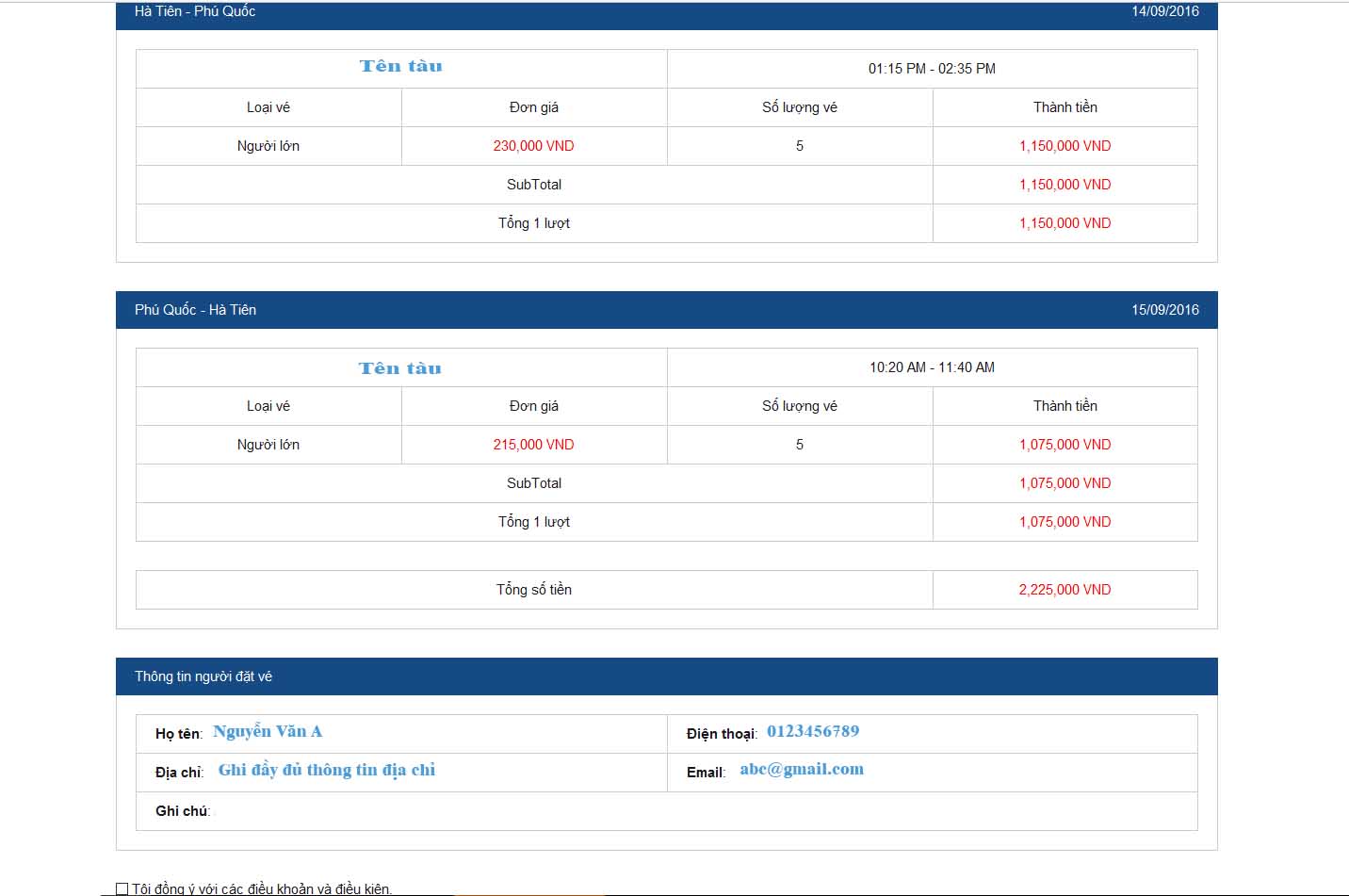The image size is (1349, 896).
Task: Click the 14/09/2016 departure date
Action: click(x=1165, y=11)
